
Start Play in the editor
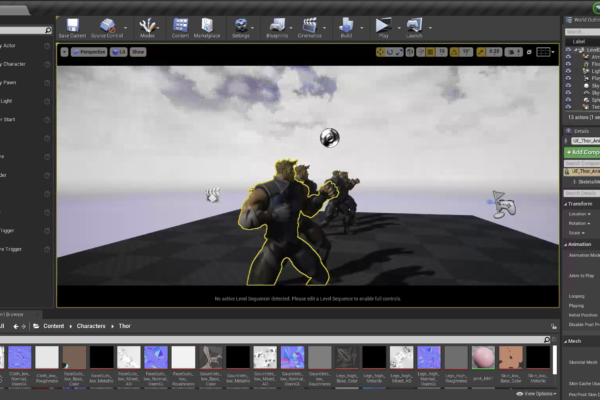pos(383,25)
